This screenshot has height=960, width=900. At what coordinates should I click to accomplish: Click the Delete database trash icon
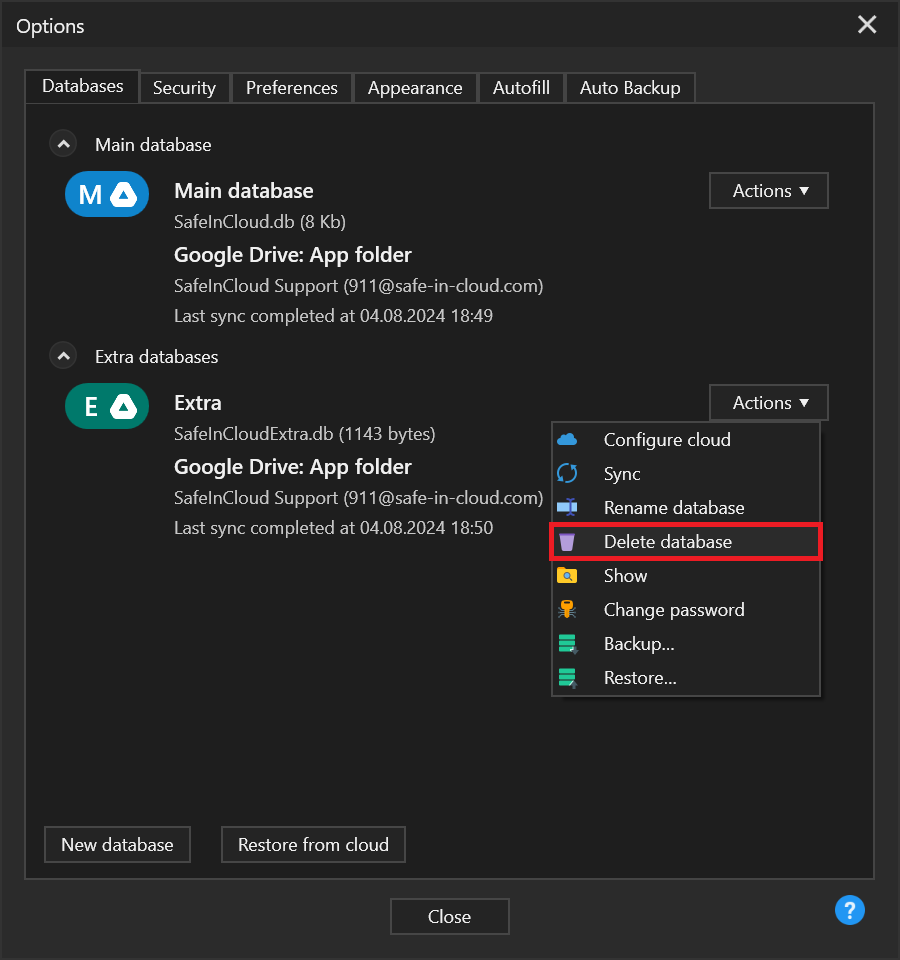(x=567, y=542)
